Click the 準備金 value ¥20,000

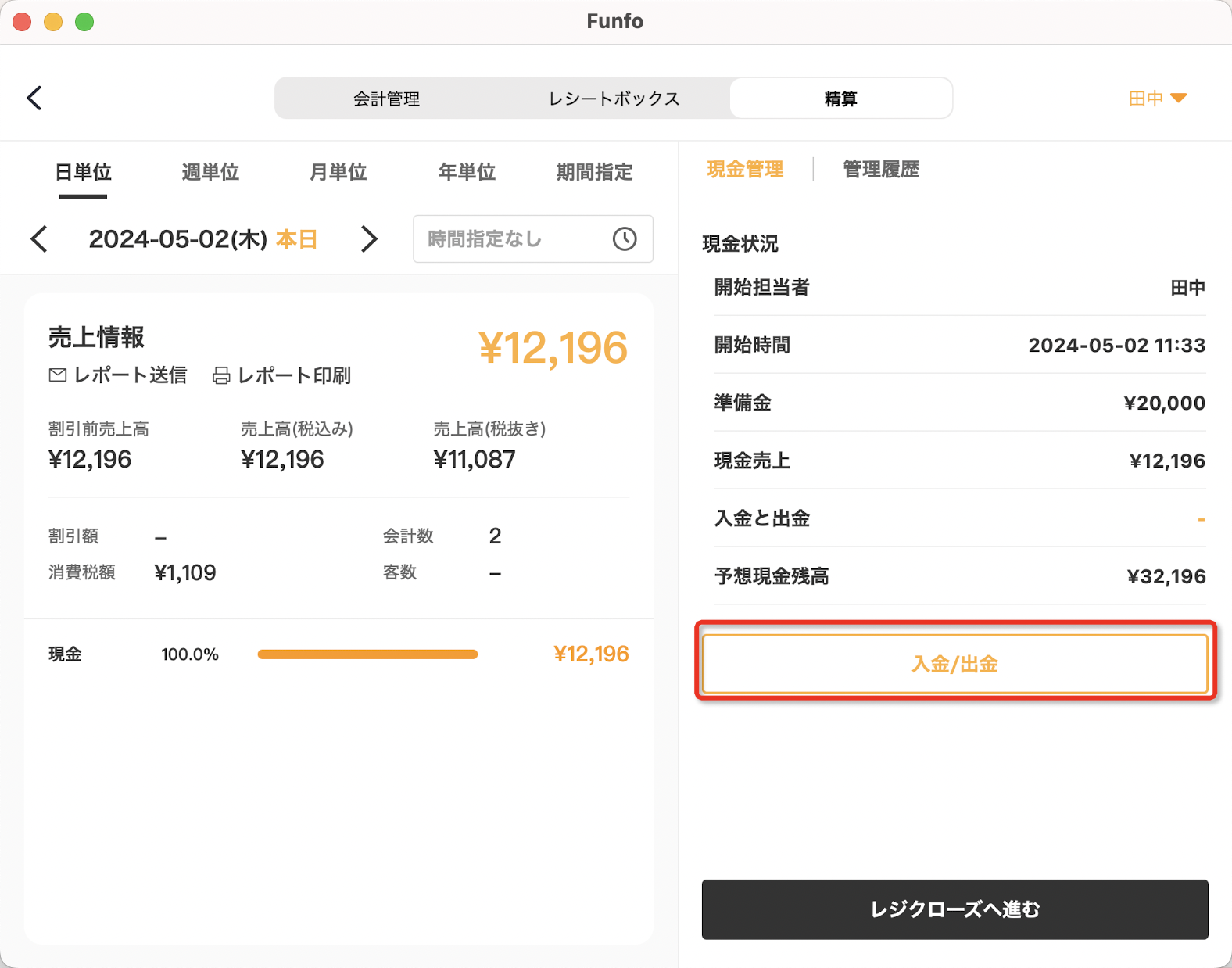pyautogui.click(x=1165, y=403)
